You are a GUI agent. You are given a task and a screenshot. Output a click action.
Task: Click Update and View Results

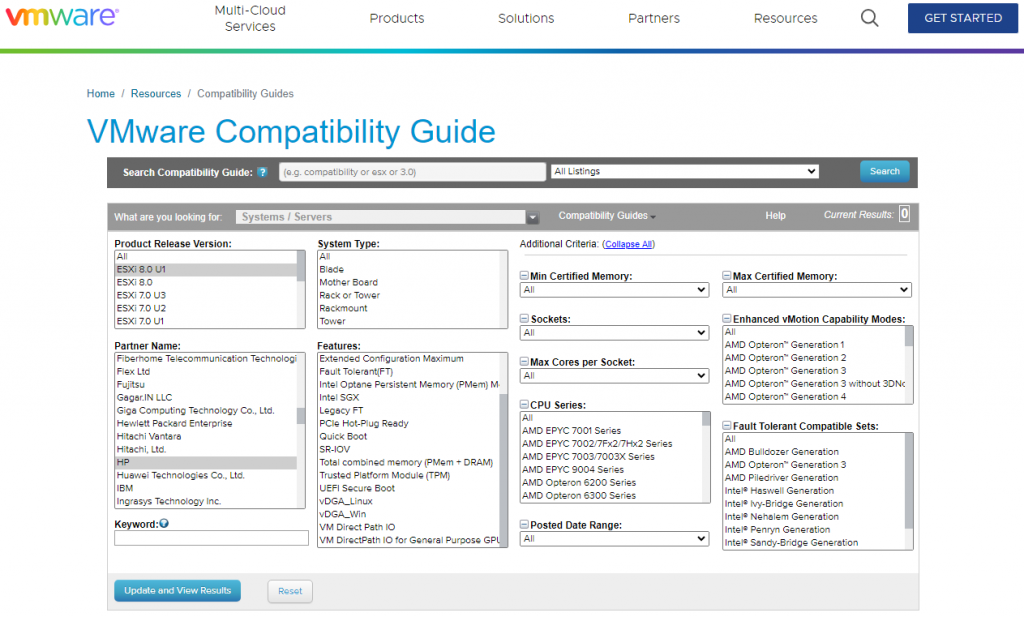(178, 591)
